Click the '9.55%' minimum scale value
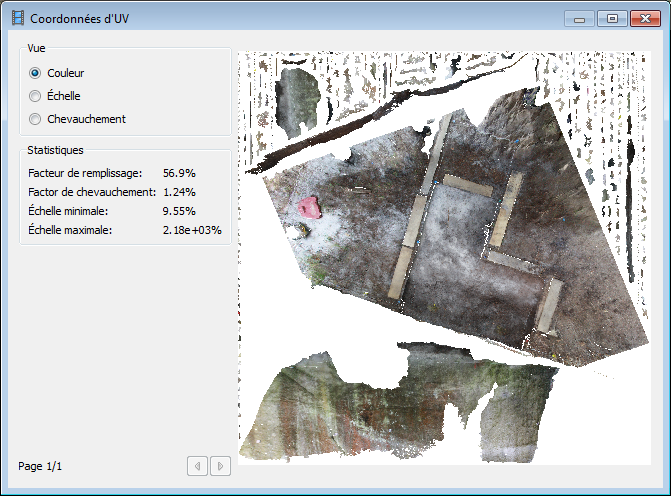Image resolution: width=671 pixels, height=496 pixels. [179, 211]
